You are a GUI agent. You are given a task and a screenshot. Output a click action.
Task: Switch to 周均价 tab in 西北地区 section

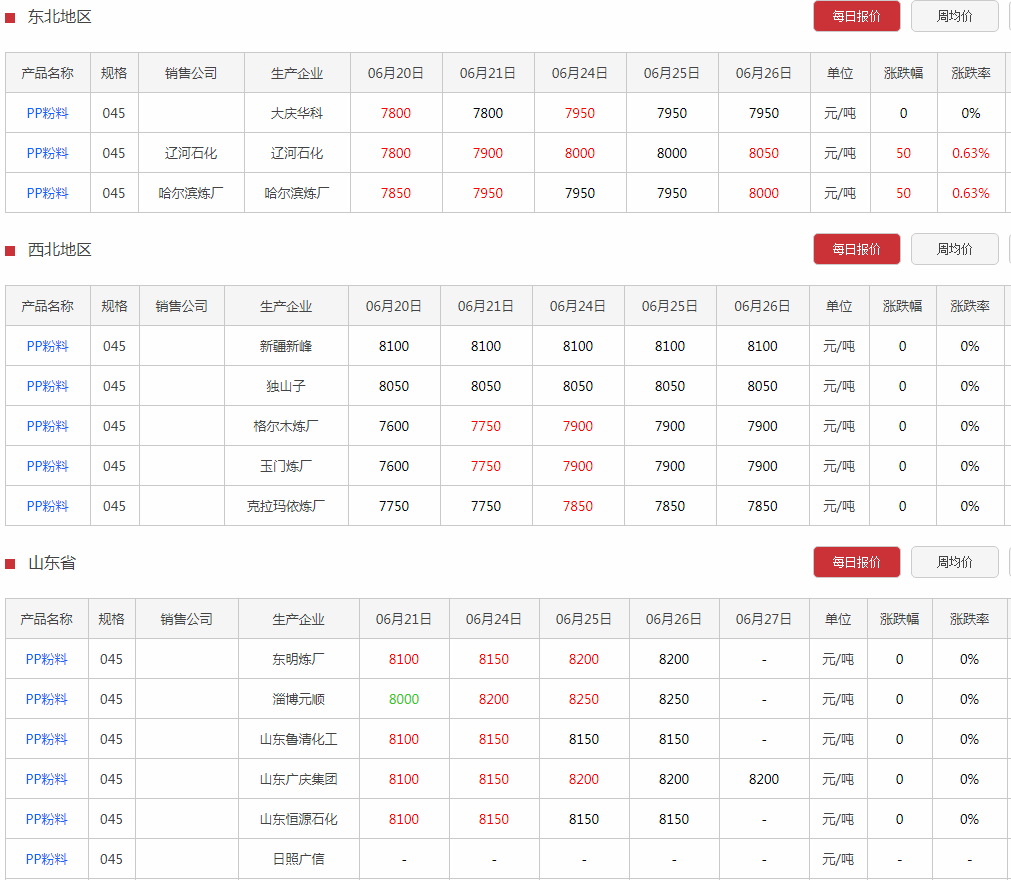pyautogui.click(x=954, y=249)
